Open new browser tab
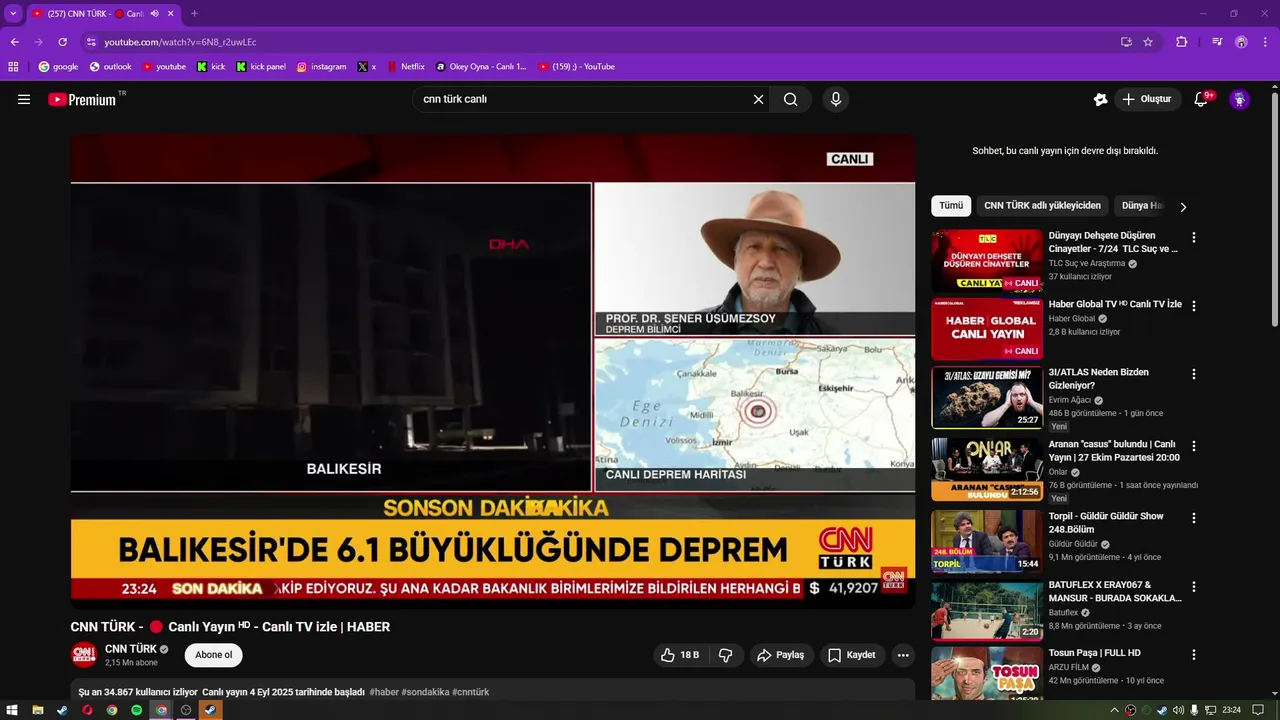Viewport: 1280px width, 720px height. (x=194, y=14)
